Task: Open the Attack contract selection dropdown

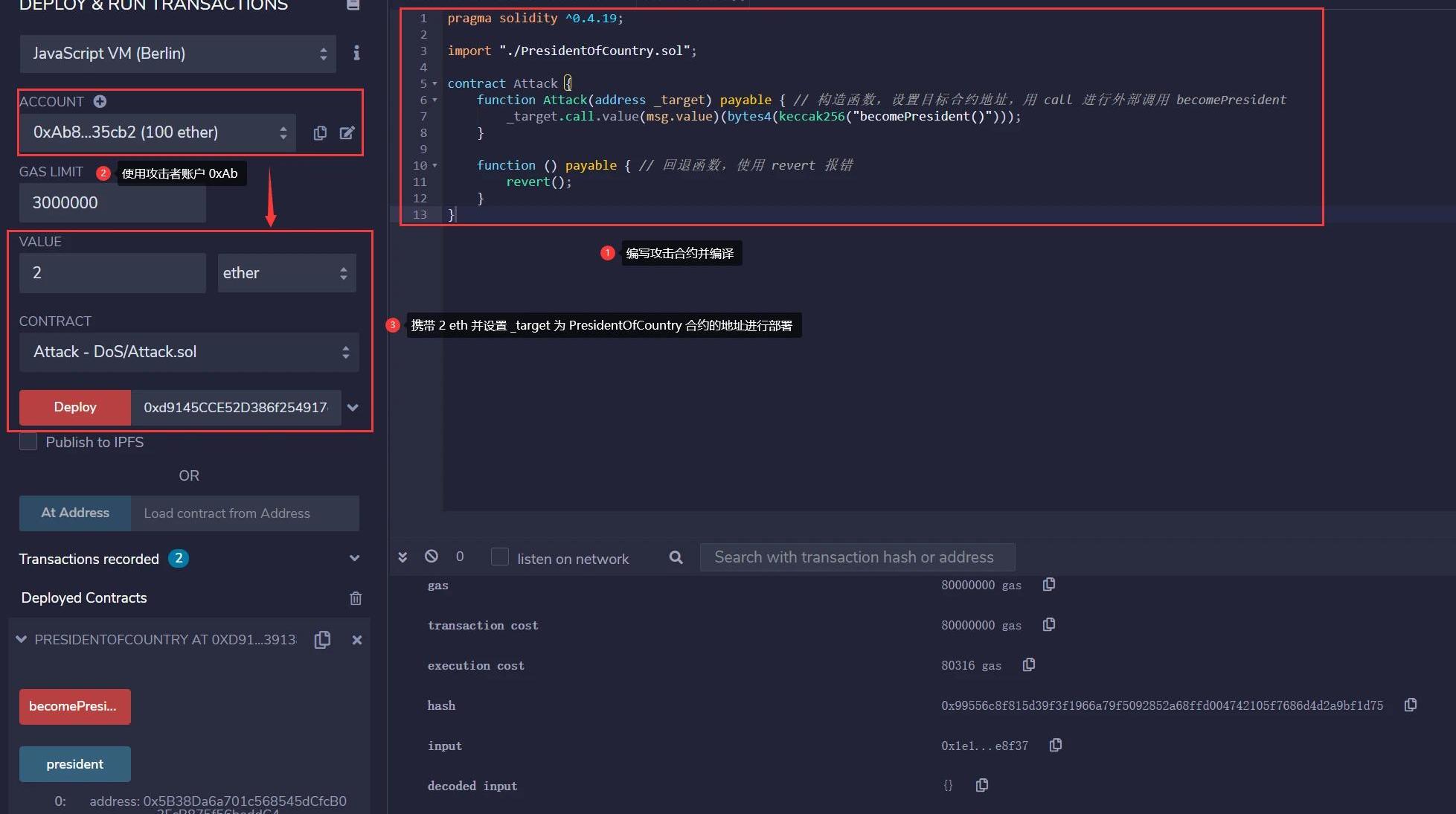Action: (x=189, y=352)
